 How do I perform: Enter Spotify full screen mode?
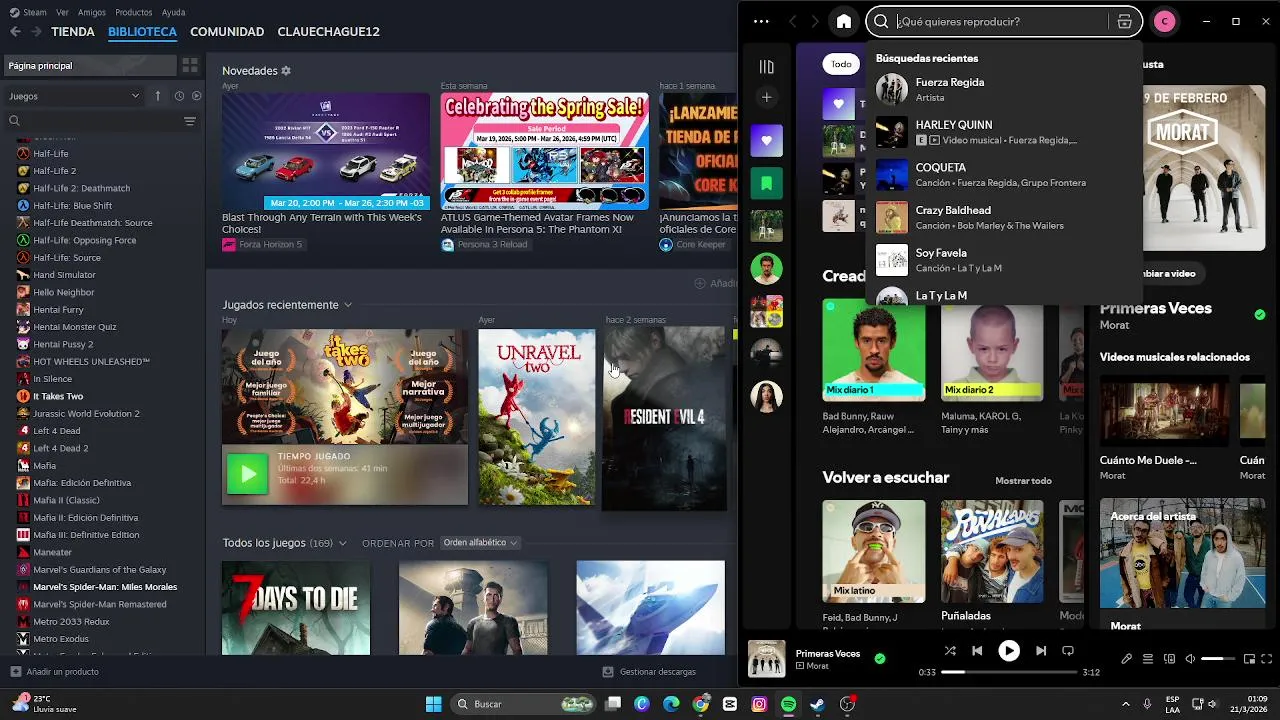pos(1267,659)
